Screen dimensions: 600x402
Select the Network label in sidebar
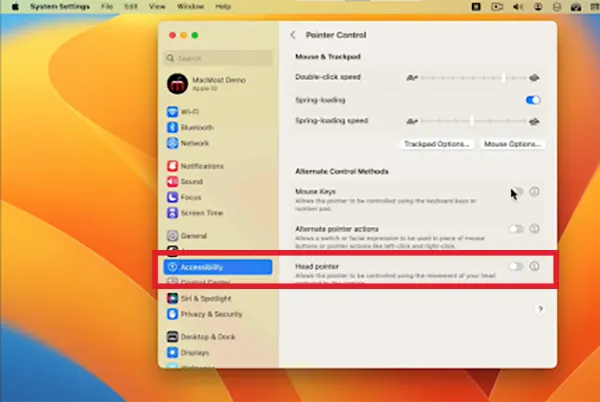(x=195, y=143)
